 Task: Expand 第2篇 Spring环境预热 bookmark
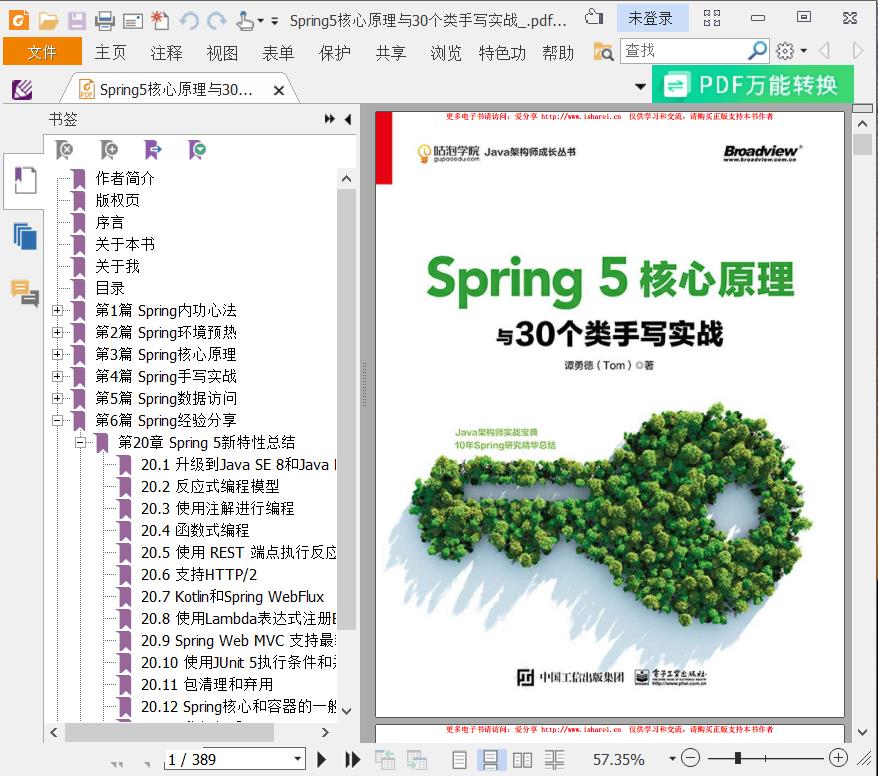pyautogui.click(x=57, y=332)
